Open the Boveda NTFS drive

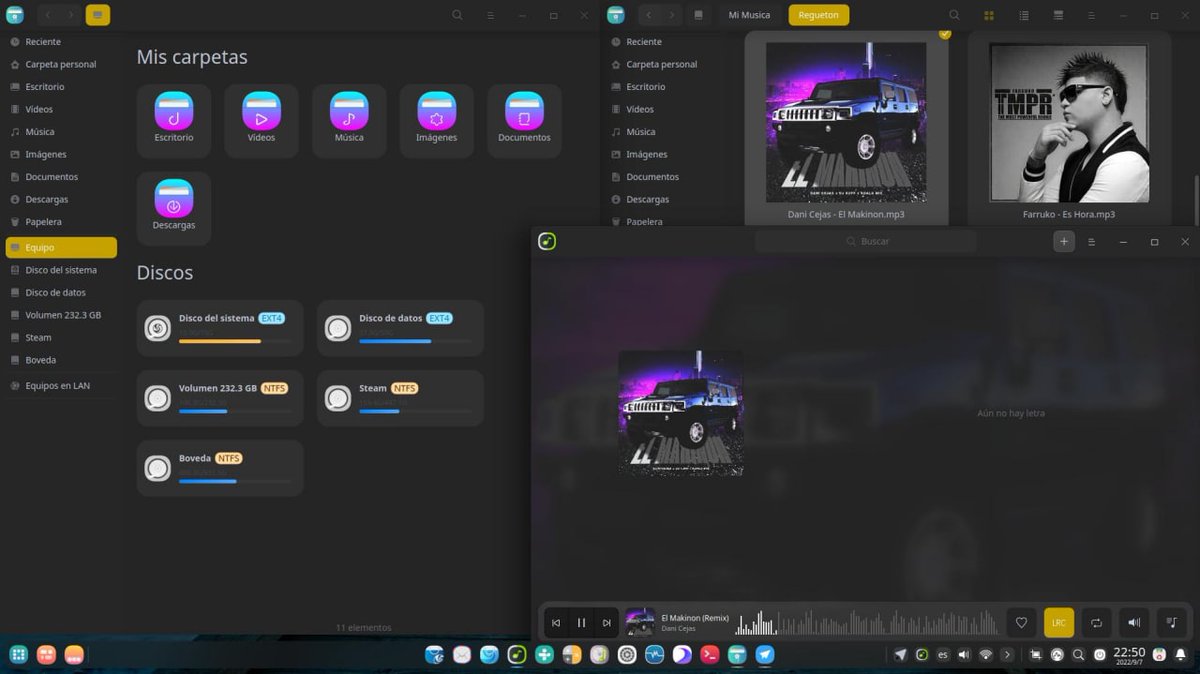pyautogui.click(x=220, y=468)
